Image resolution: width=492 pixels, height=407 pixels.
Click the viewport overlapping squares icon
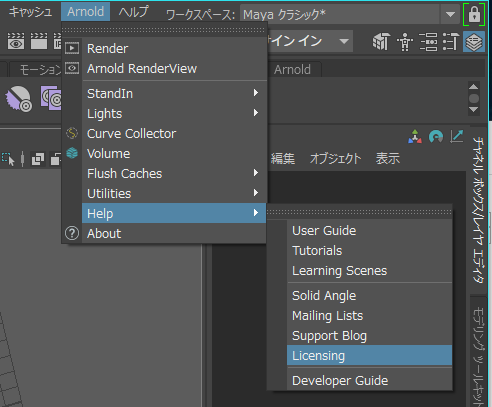[x=38, y=159]
